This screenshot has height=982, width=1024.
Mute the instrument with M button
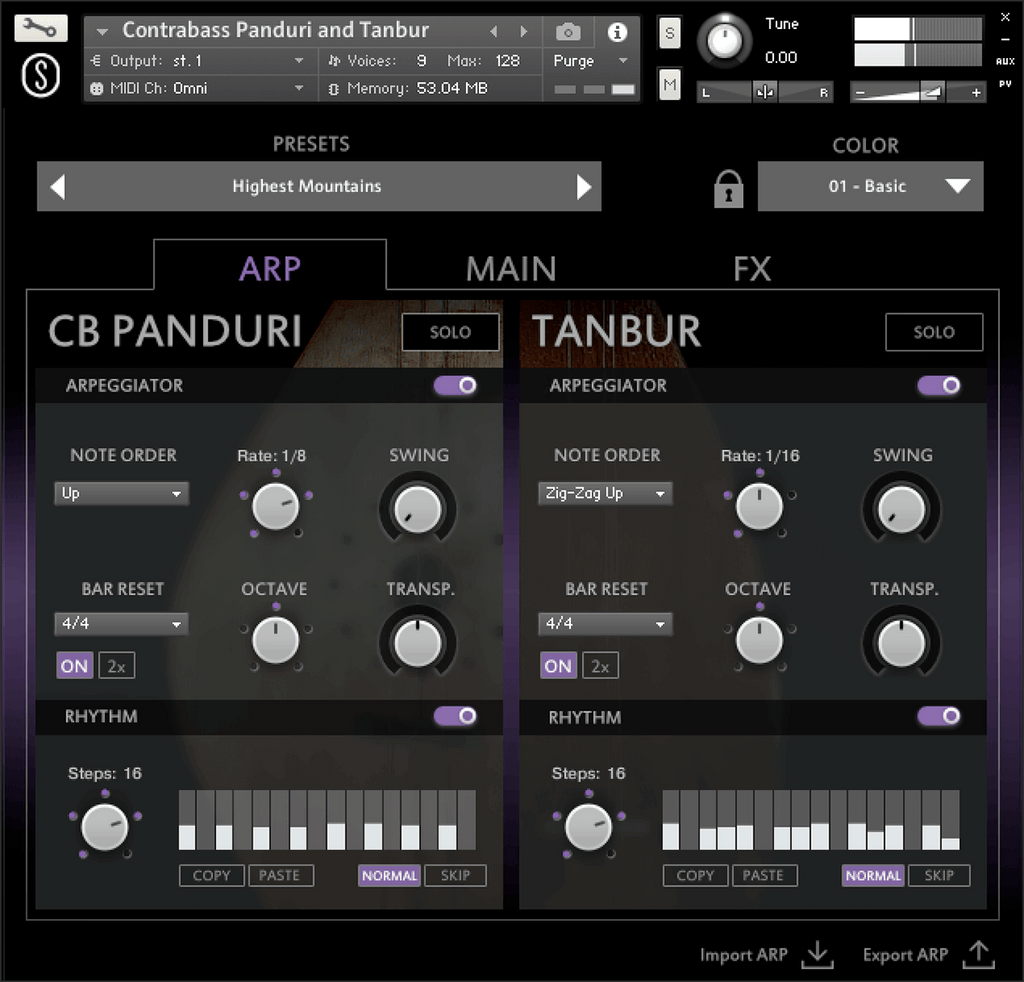pos(669,84)
